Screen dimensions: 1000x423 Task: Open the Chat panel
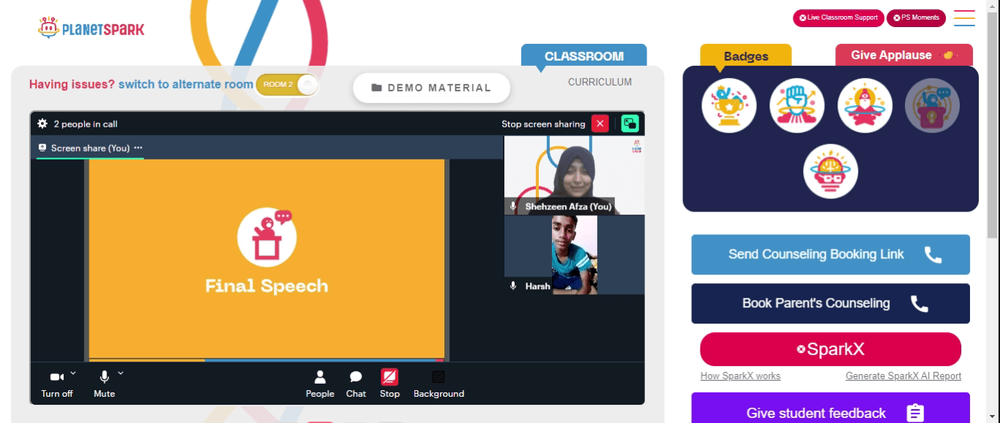356,385
